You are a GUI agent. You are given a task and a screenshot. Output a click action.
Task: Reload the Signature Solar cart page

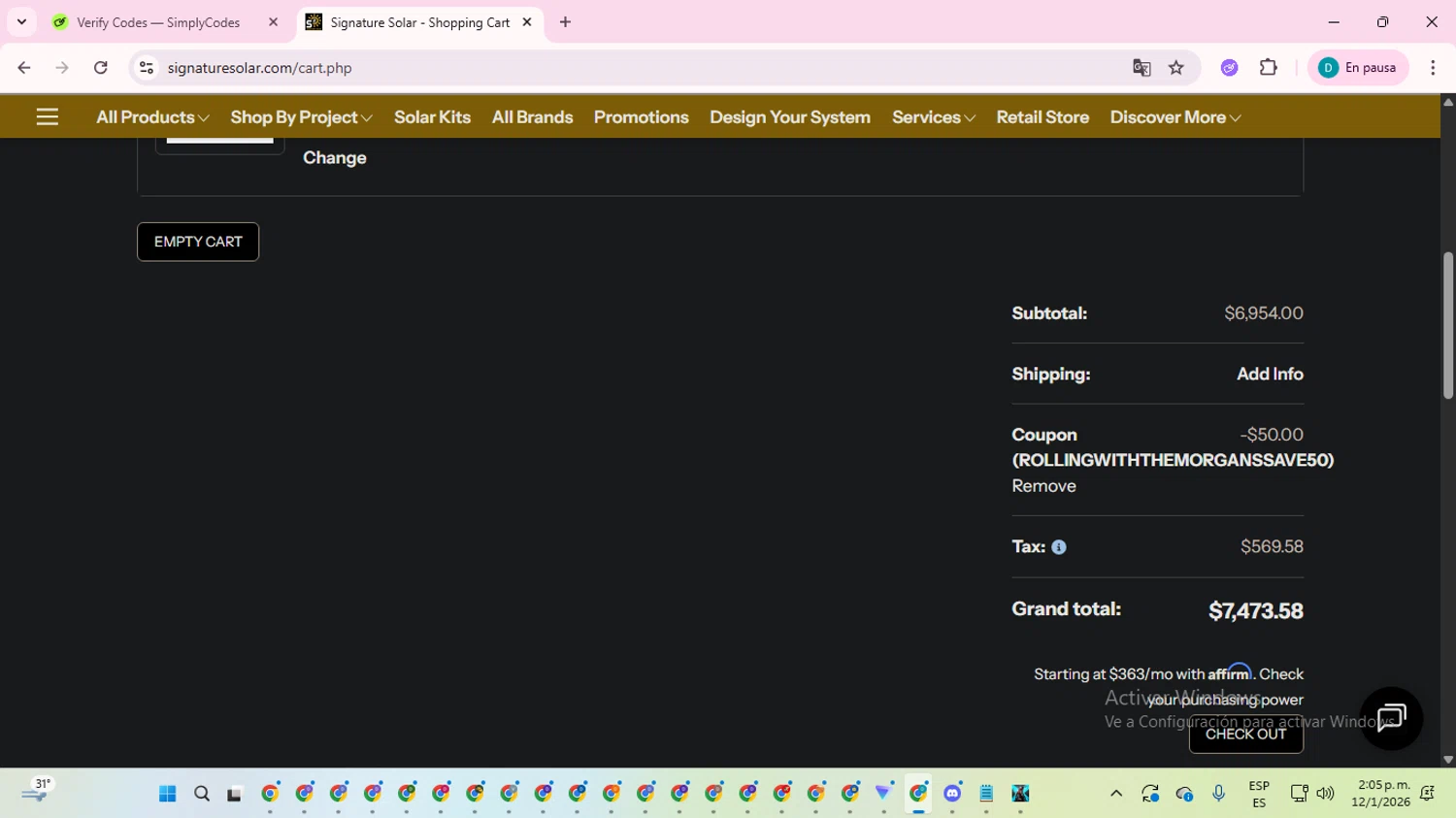pos(101,68)
